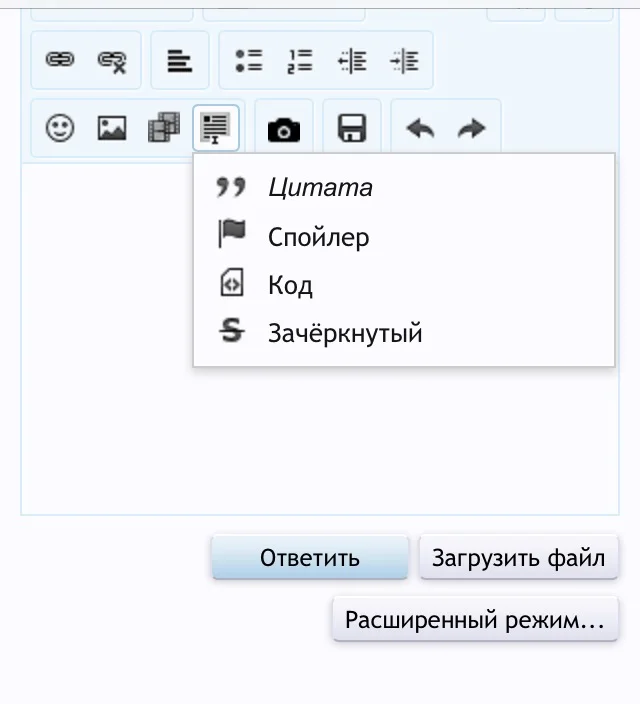
Task: Click the insert link chain icon
Action: point(60,60)
